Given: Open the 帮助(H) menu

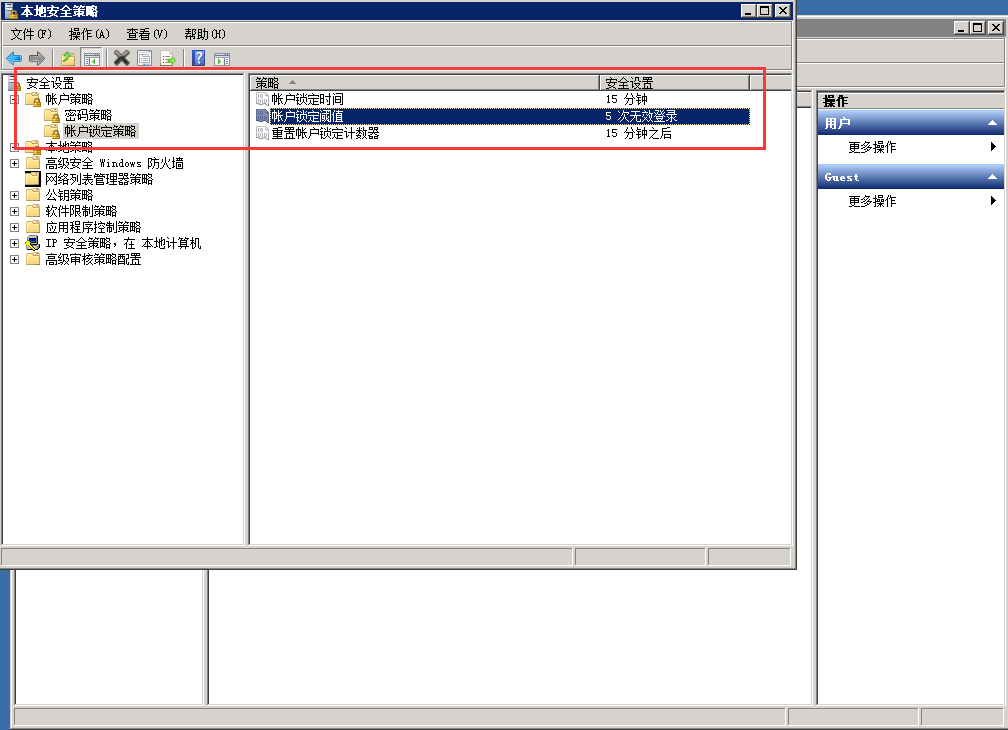Looking at the screenshot, I should coord(205,34).
